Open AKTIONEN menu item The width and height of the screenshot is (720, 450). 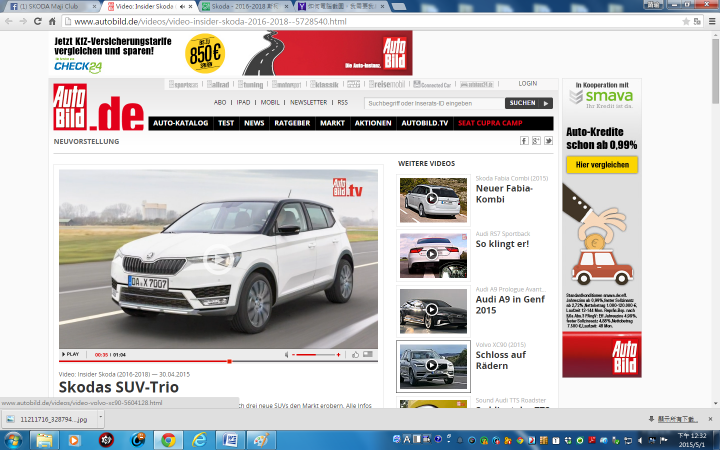(373, 123)
